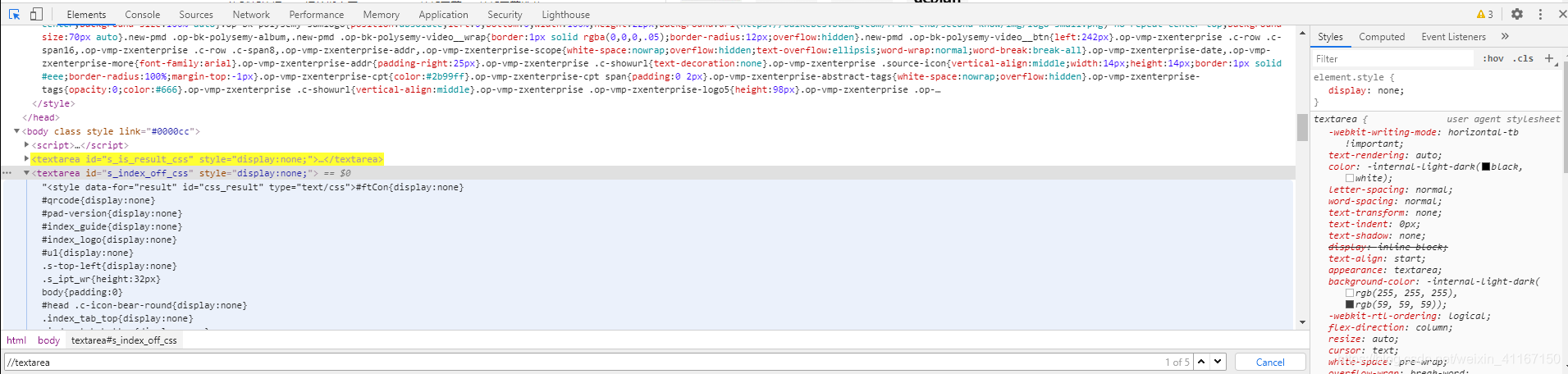Click the three-dot actions for selected node
The width and height of the screenshot is (1568, 374).
click(7, 173)
